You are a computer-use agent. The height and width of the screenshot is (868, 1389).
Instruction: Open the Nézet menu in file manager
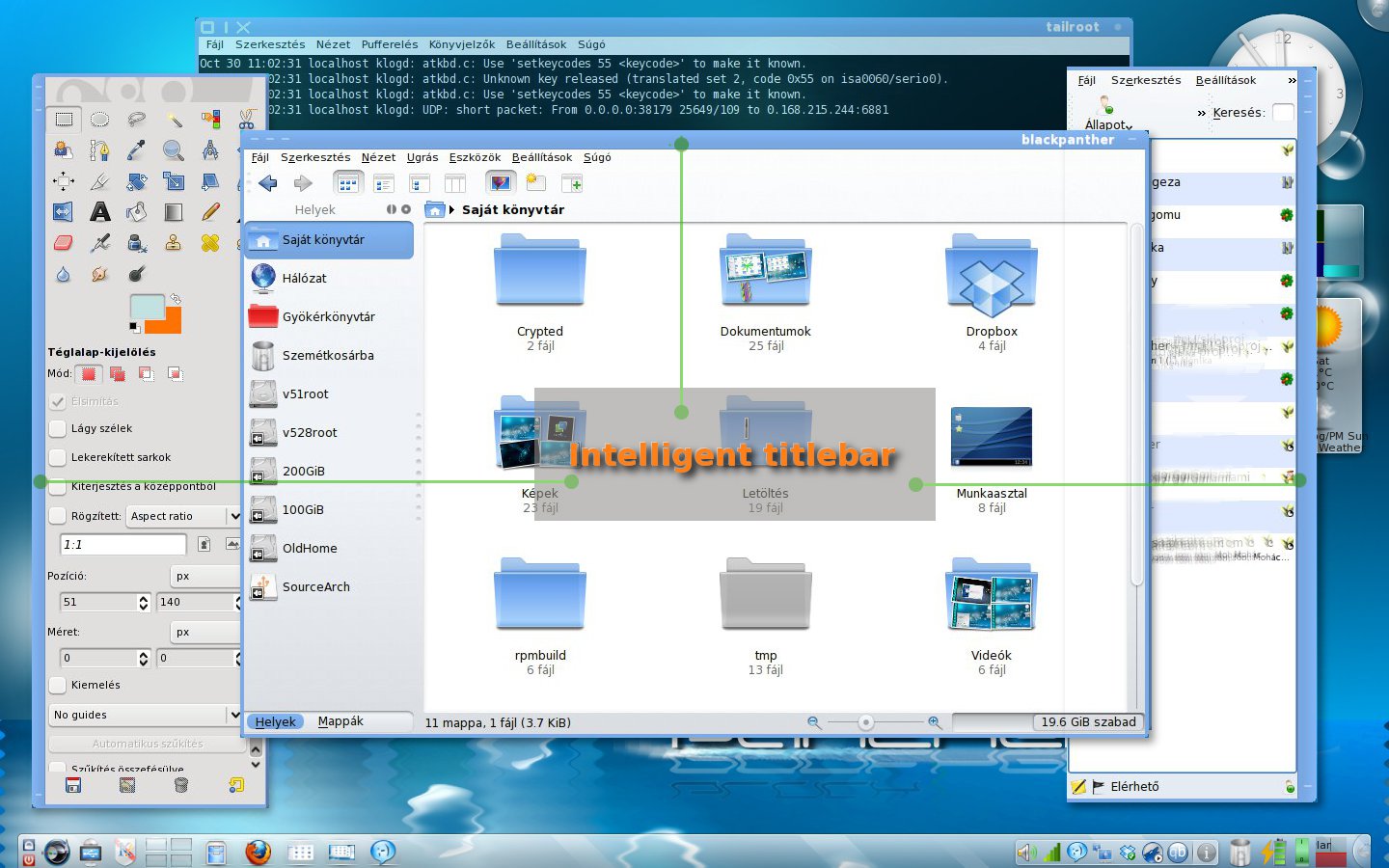tap(378, 157)
